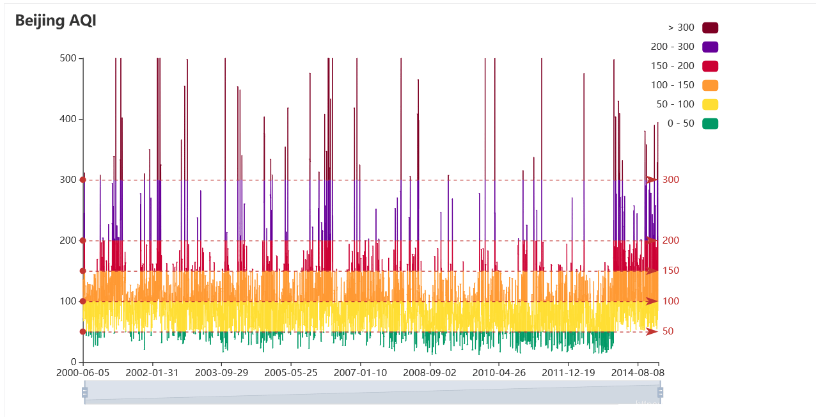Screen dimensions: 816x417
Task: Click the 2005-05-25 x-axis date label
Action: pos(290,373)
